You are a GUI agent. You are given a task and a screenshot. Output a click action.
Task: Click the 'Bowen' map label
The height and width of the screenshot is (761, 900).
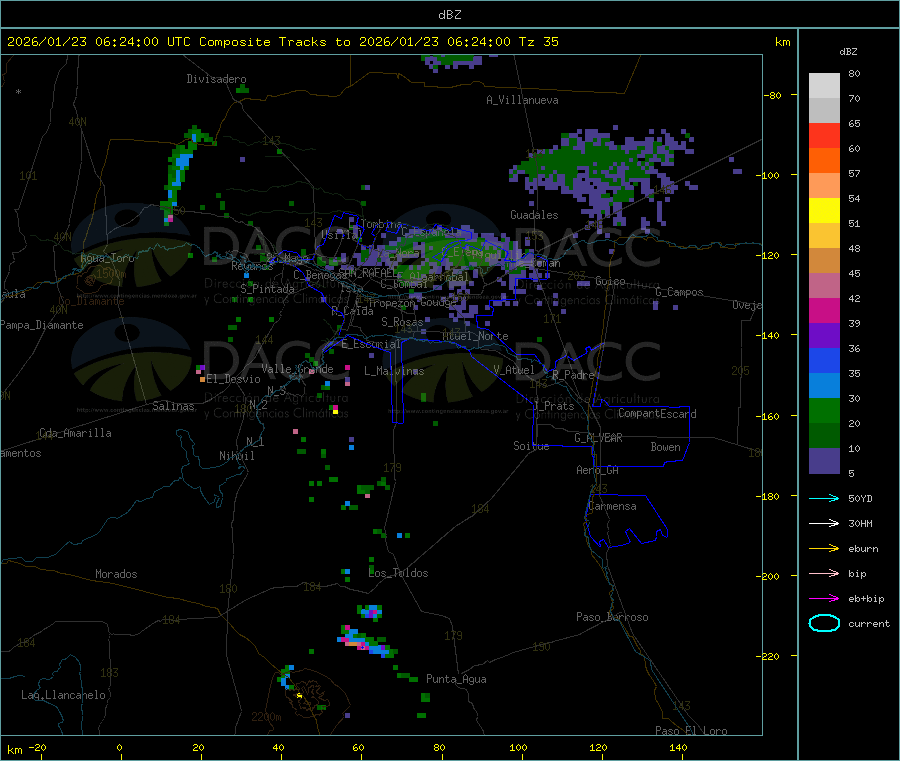pos(665,446)
